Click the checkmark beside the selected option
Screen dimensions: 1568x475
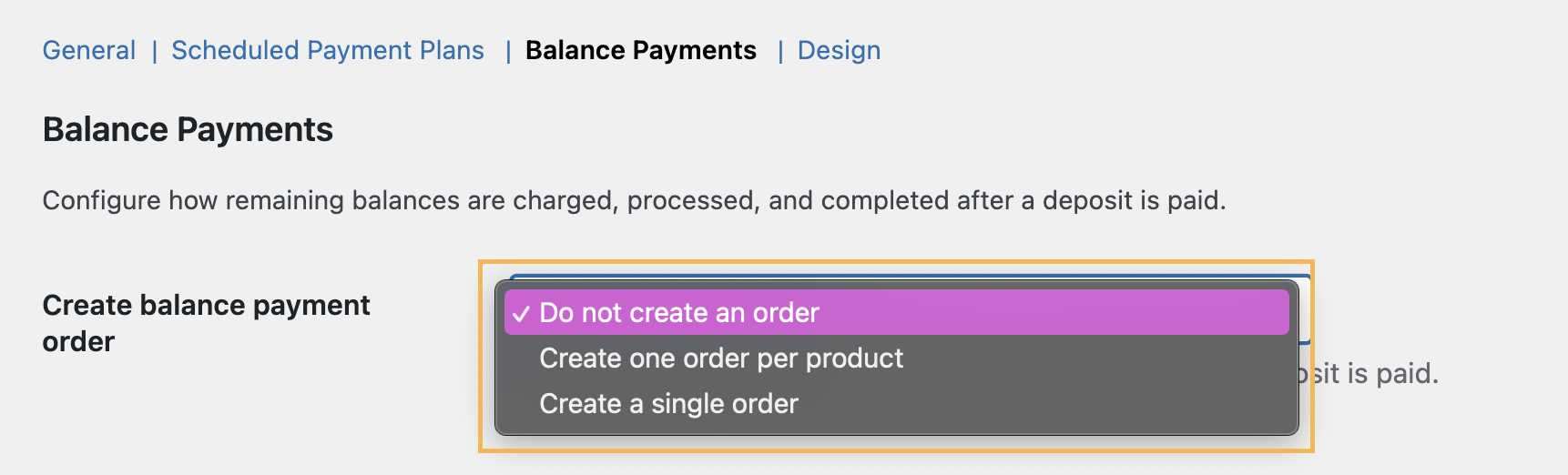521,314
